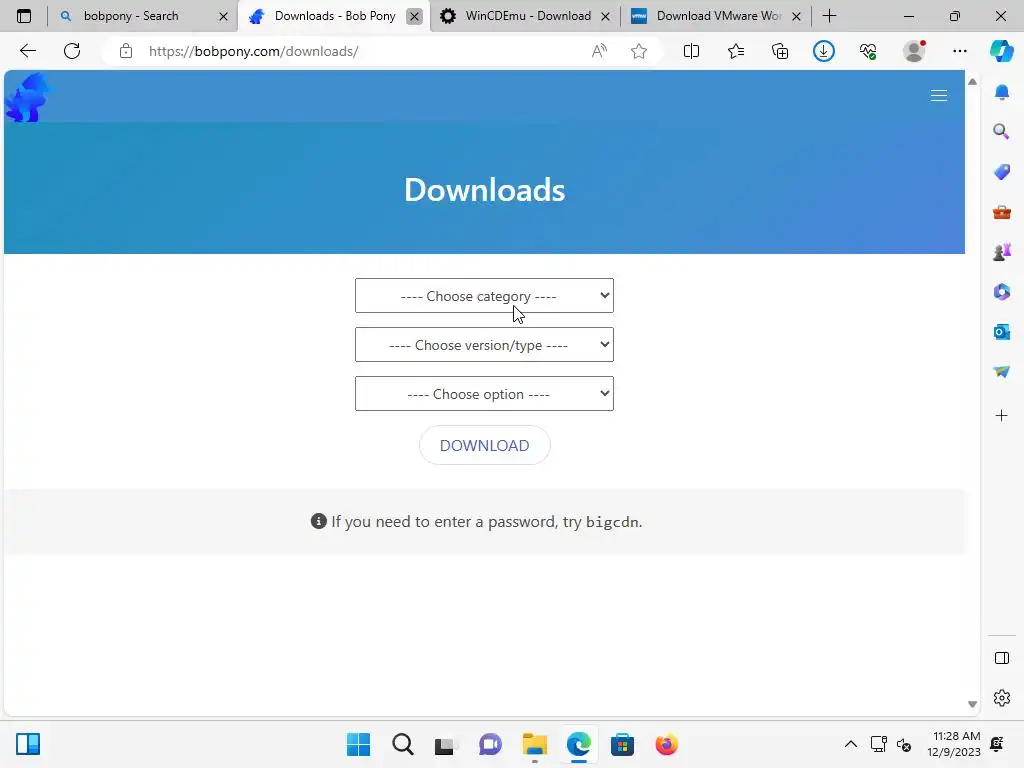Go back to the previous page
Image resolution: width=1024 pixels, height=768 pixels.
click(27, 51)
